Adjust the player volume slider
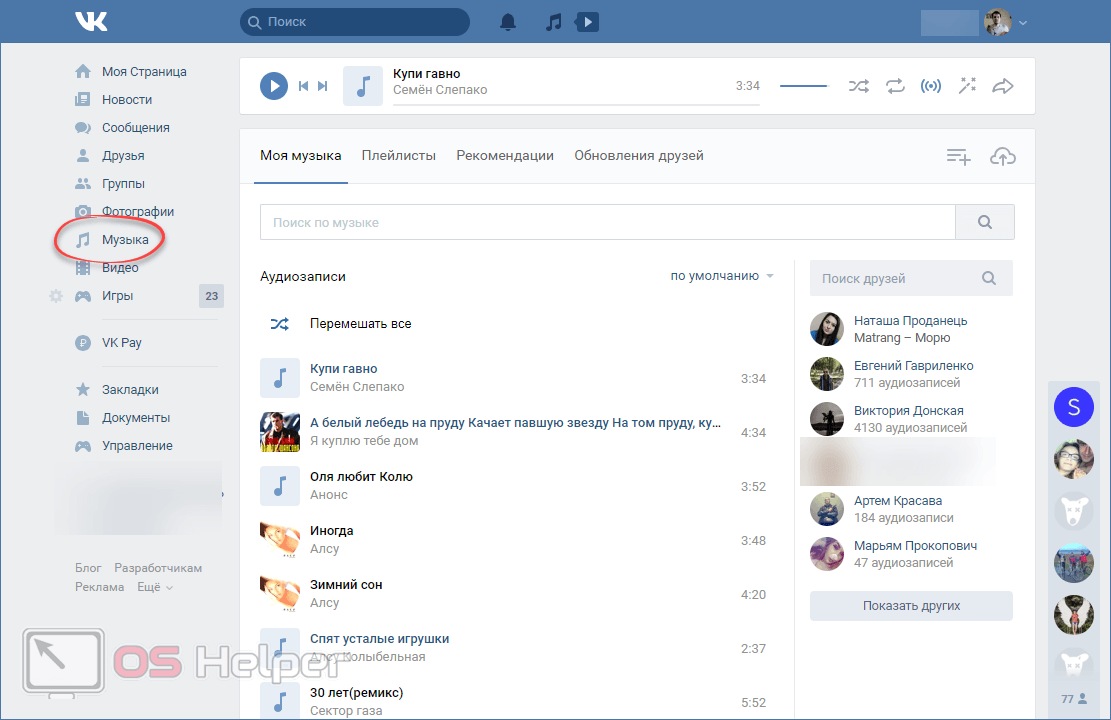Image resolution: width=1111 pixels, height=720 pixels. pos(804,86)
